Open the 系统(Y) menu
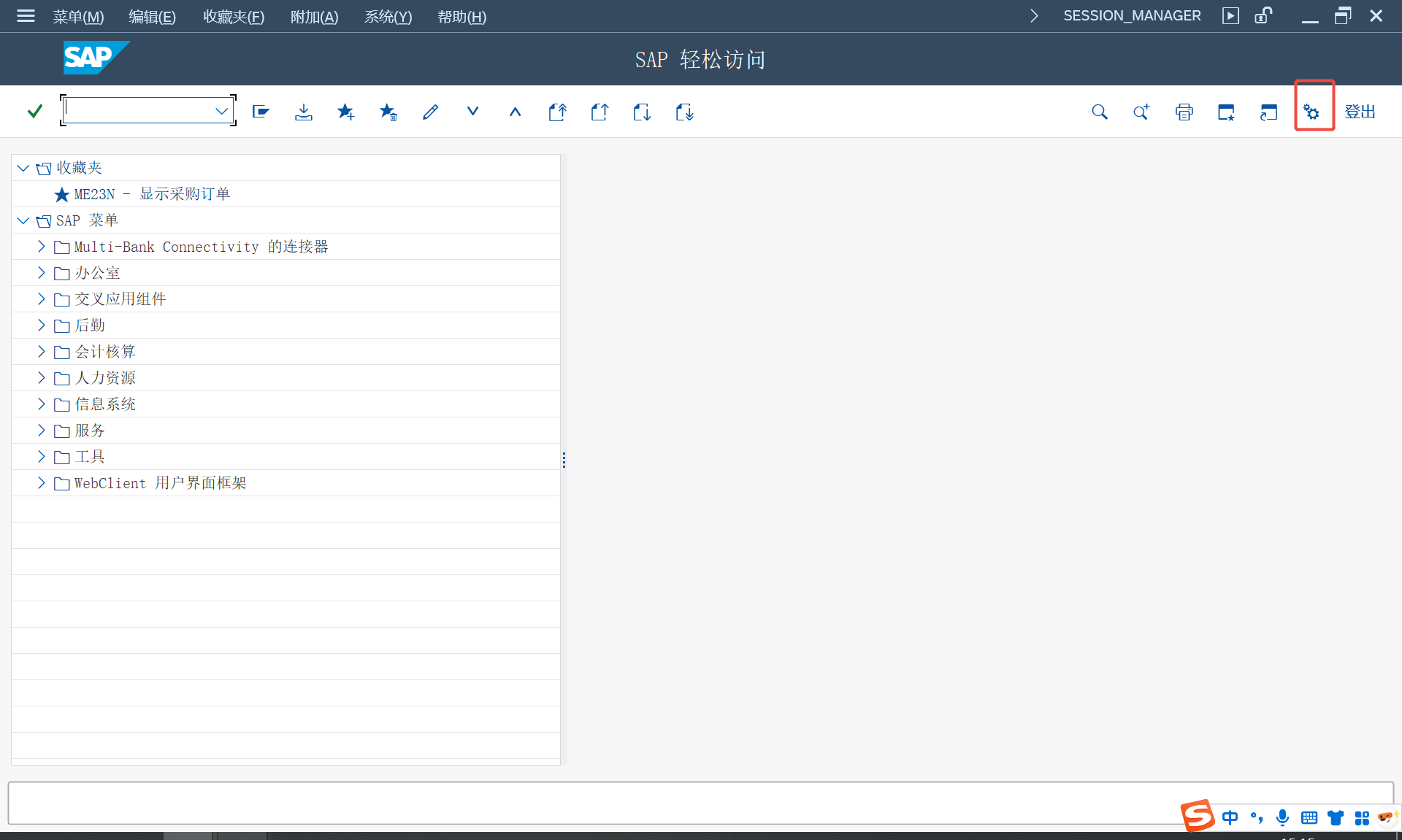 coord(388,17)
